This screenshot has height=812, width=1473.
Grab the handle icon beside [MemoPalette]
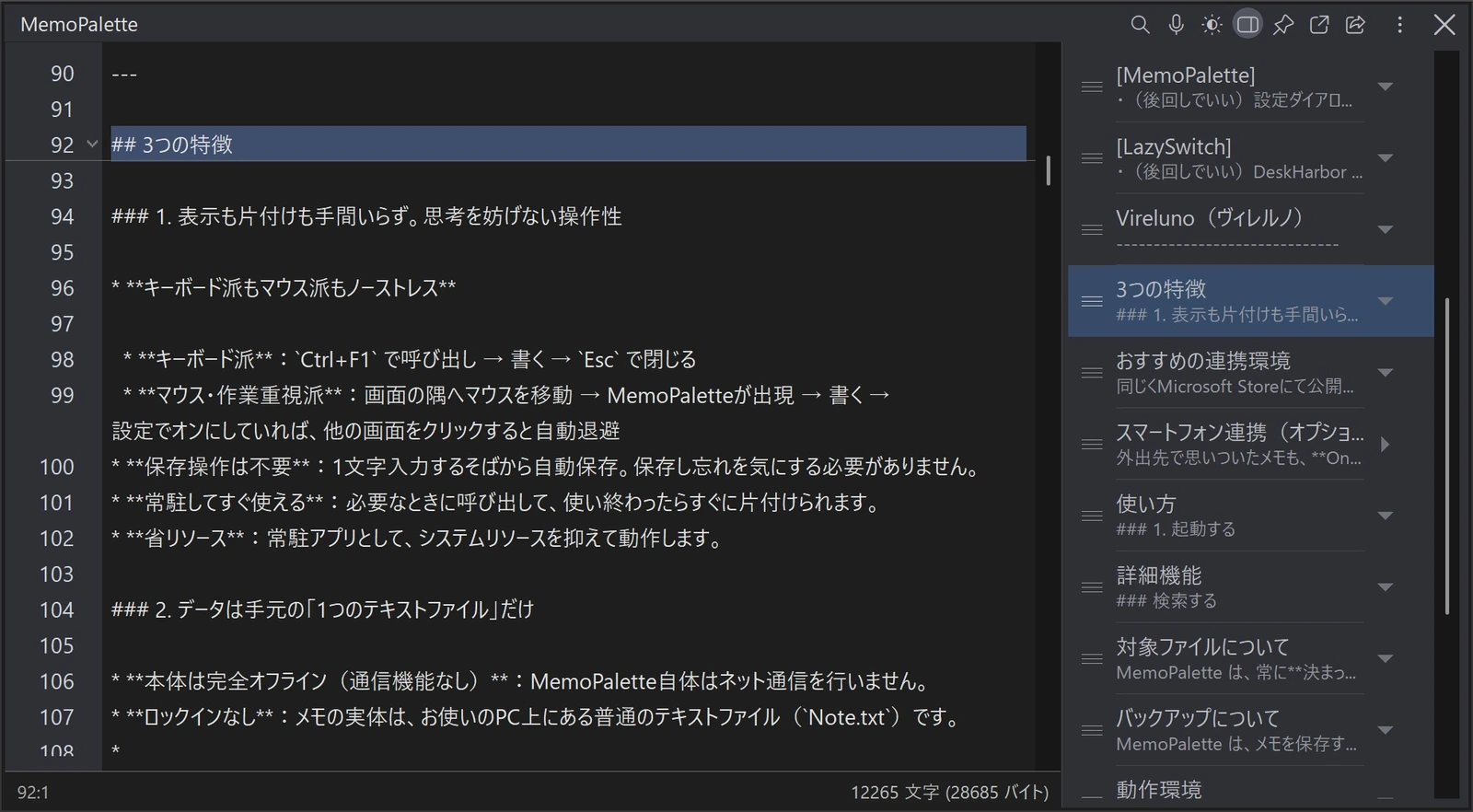(x=1092, y=87)
